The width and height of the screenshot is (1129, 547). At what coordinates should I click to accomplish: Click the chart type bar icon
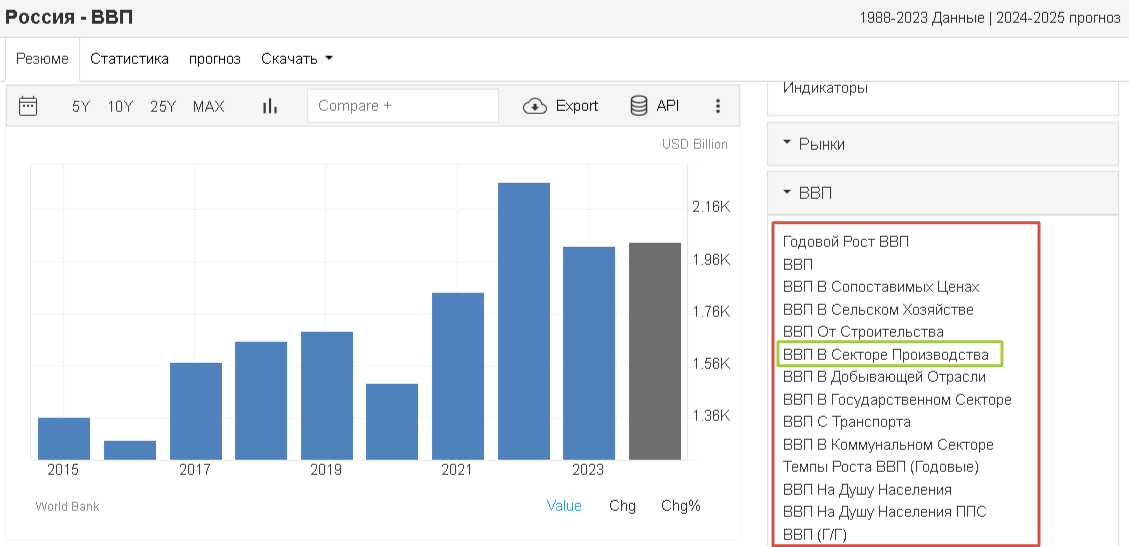coord(269,106)
